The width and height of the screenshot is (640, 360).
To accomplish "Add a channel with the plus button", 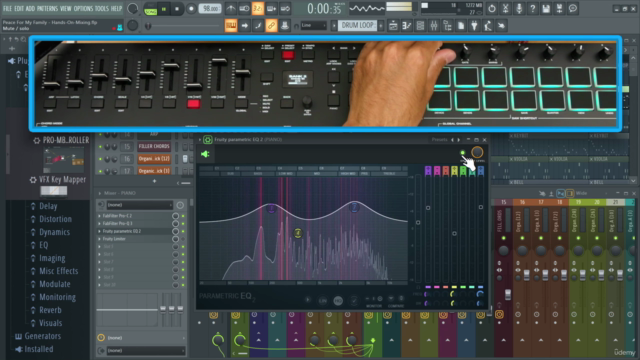I will [154, 181].
